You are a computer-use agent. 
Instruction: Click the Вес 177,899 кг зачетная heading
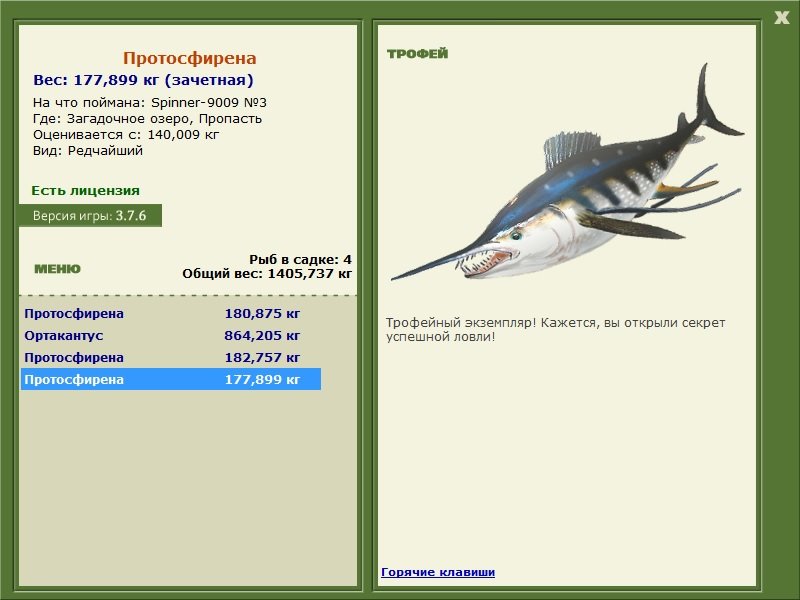[143, 80]
